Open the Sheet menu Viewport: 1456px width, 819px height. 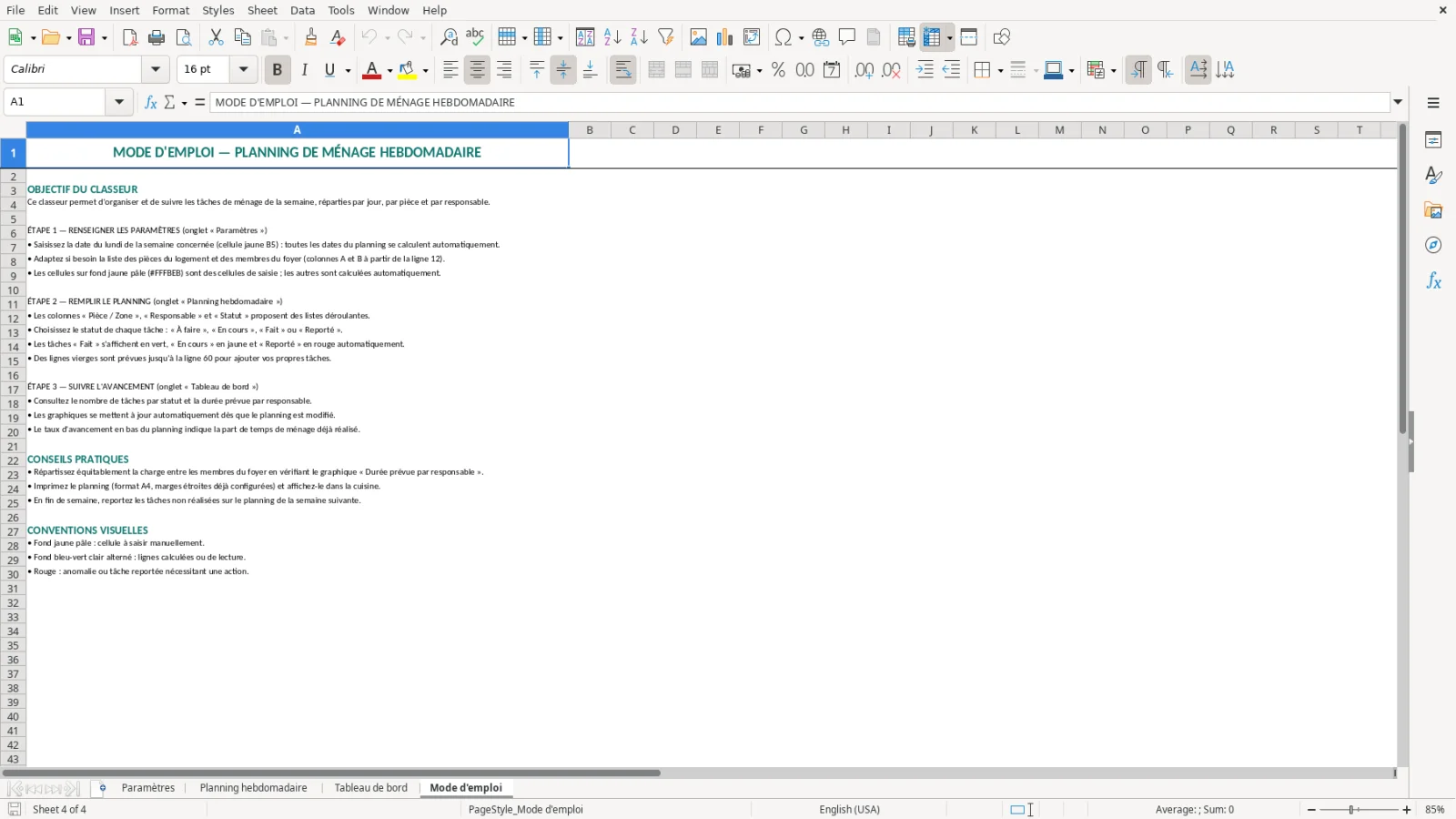tap(262, 10)
